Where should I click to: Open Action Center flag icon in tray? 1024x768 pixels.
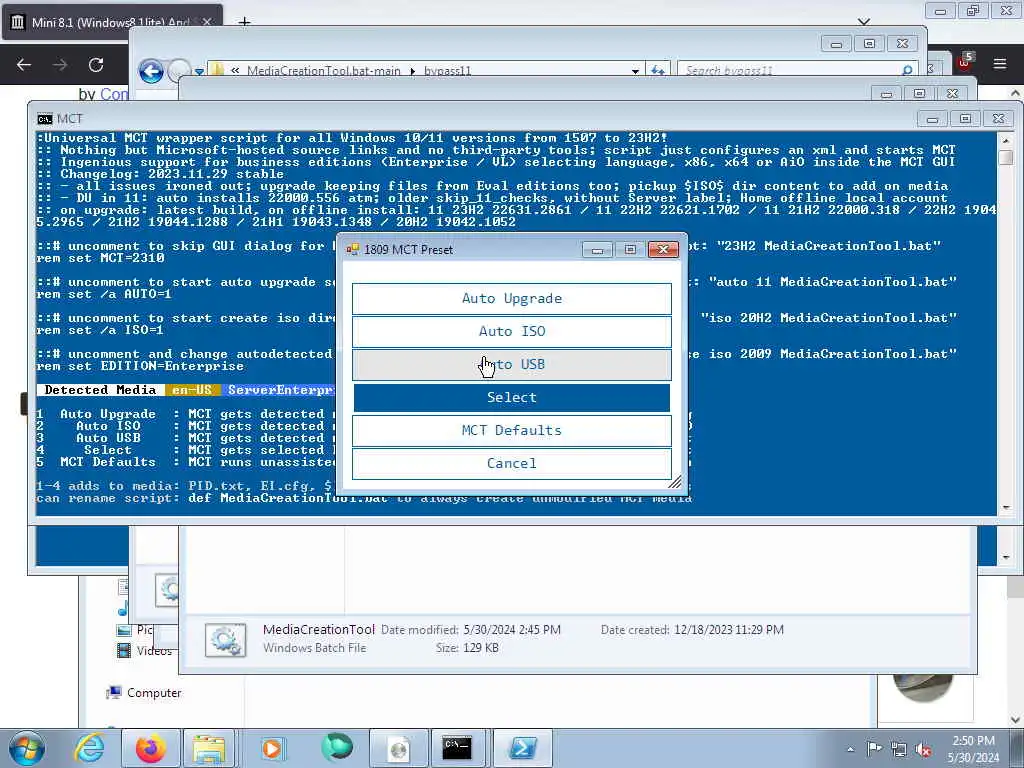[x=874, y=748]
